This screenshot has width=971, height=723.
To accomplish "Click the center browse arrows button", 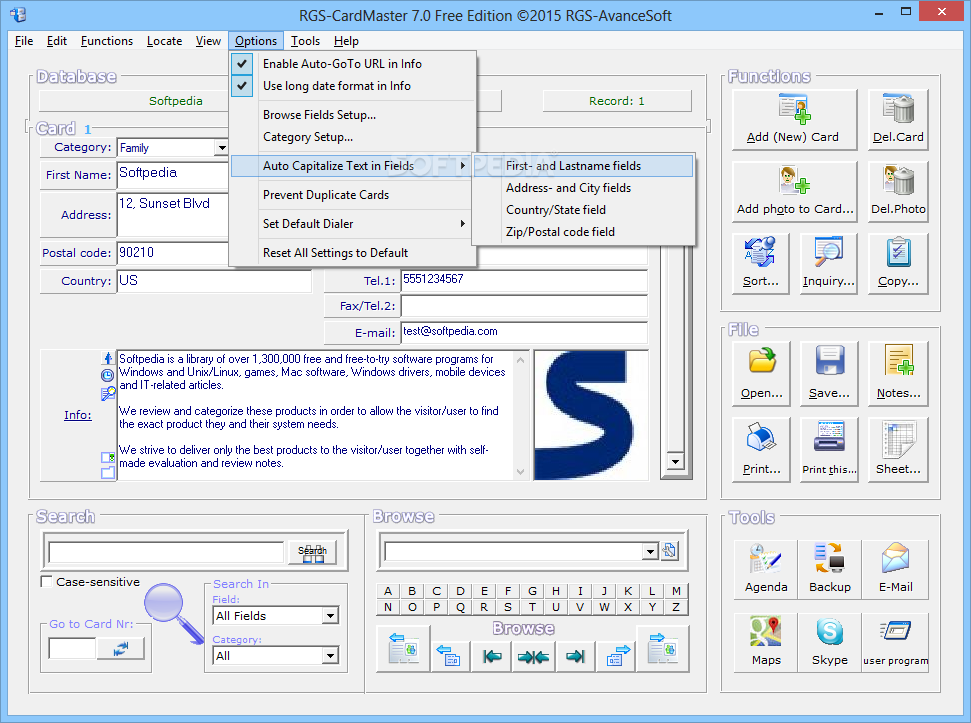I will click(x=533, y=656).
